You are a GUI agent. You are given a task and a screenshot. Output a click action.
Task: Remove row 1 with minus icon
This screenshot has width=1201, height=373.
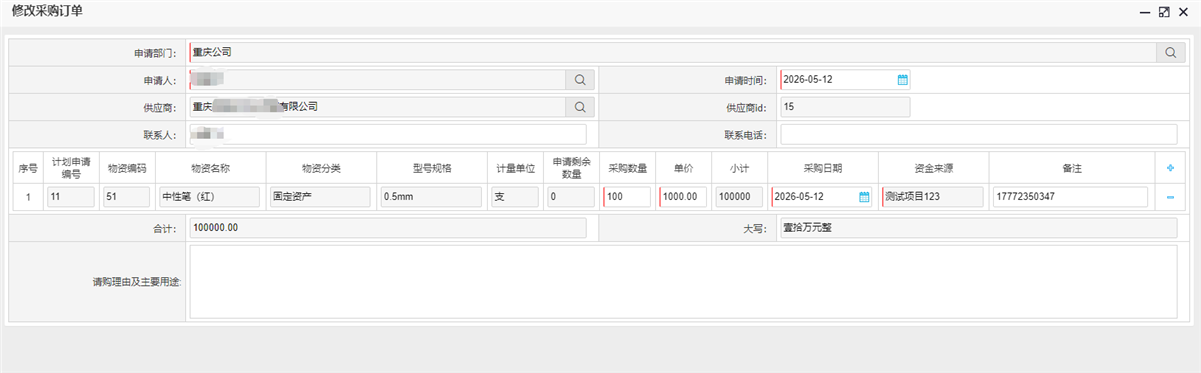1170,197
